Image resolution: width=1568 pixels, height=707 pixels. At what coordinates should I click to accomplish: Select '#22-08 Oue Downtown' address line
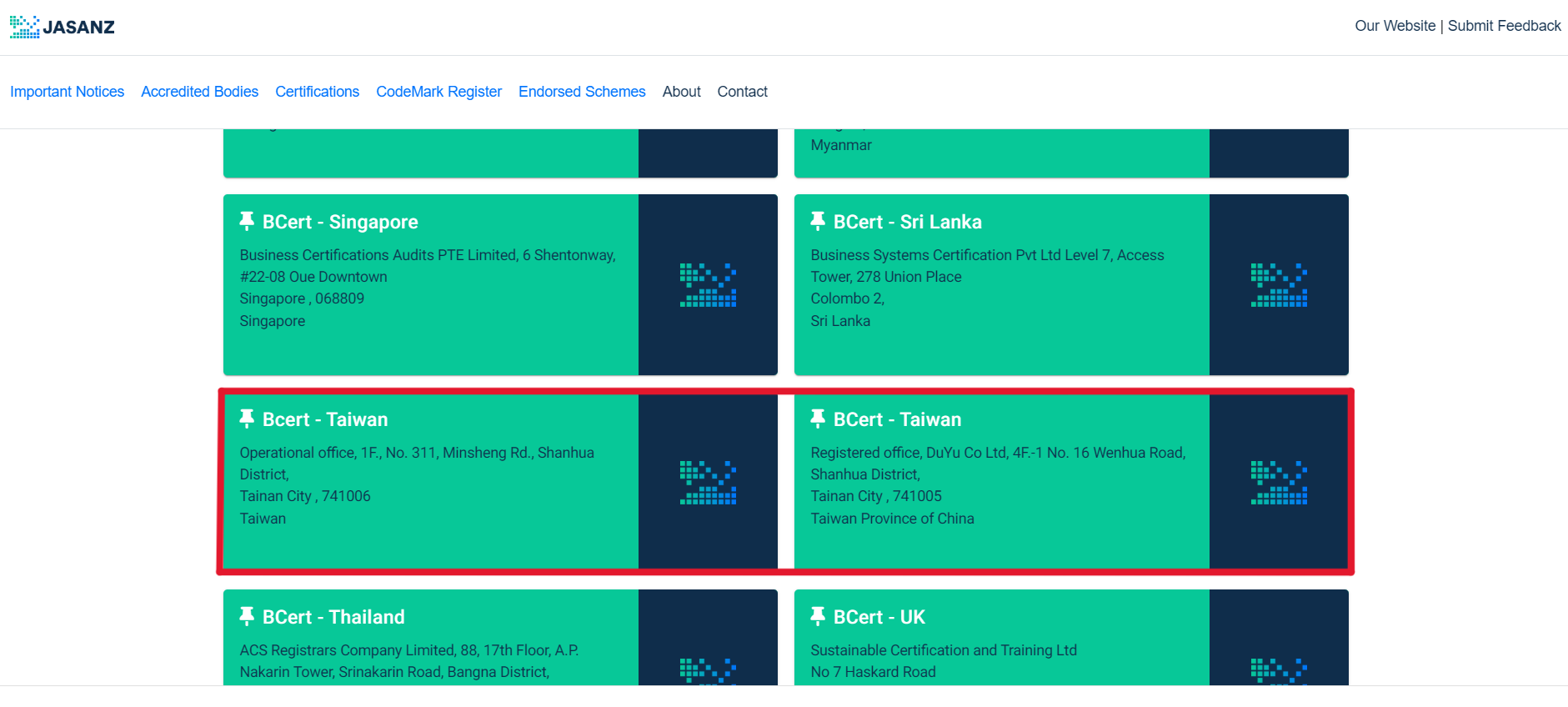[313, 277]
